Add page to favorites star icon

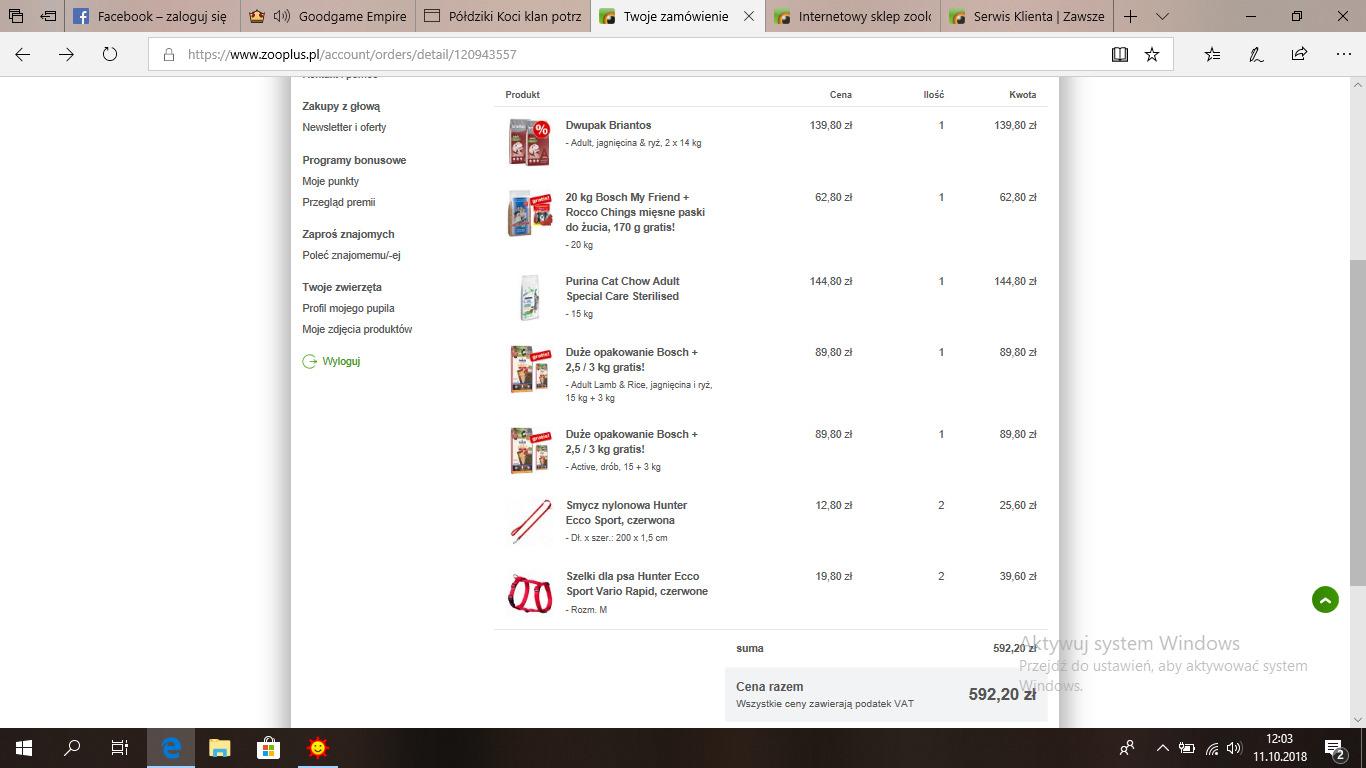(x=1152, y=55)
